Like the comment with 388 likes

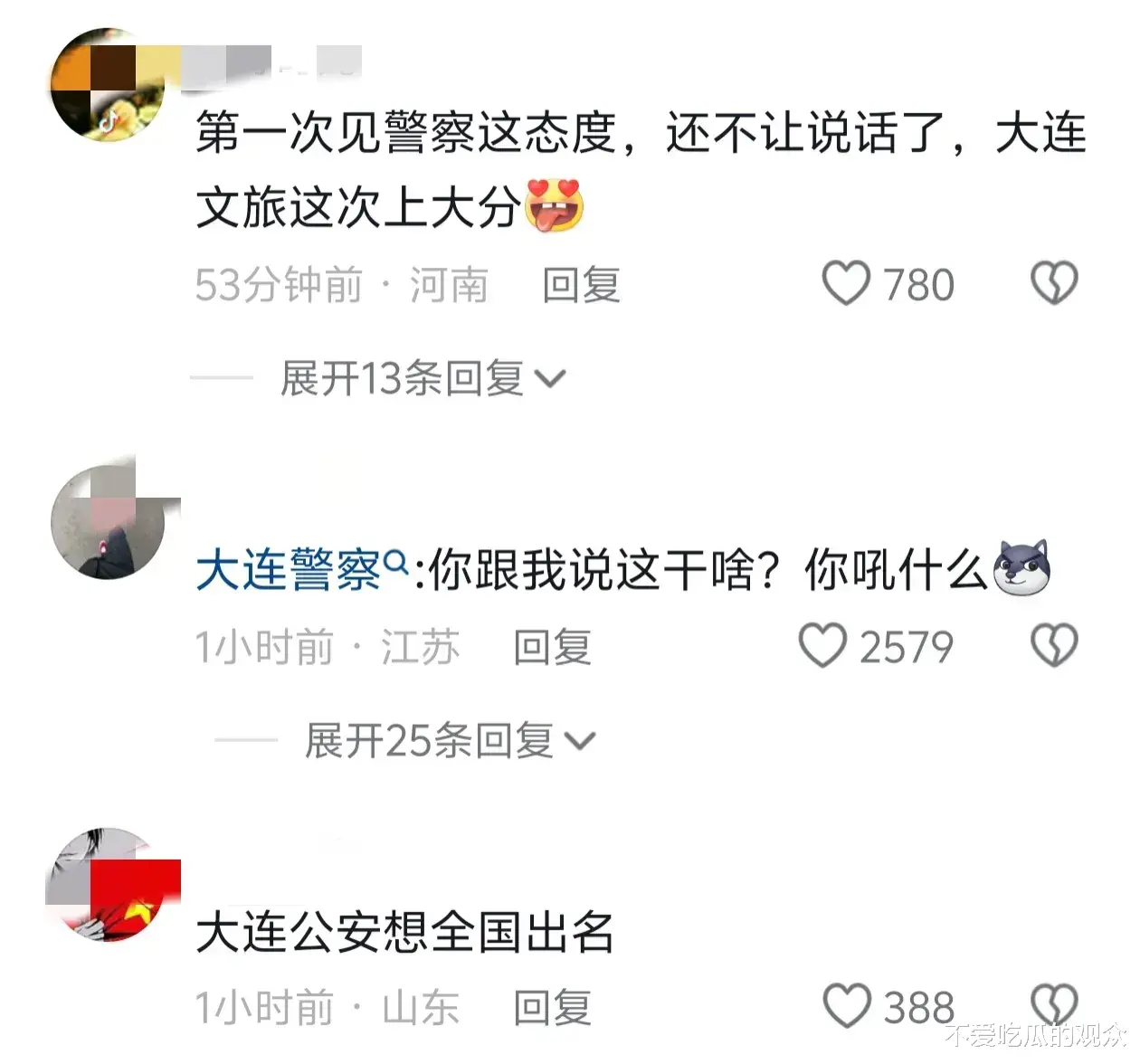[846, 1006]
